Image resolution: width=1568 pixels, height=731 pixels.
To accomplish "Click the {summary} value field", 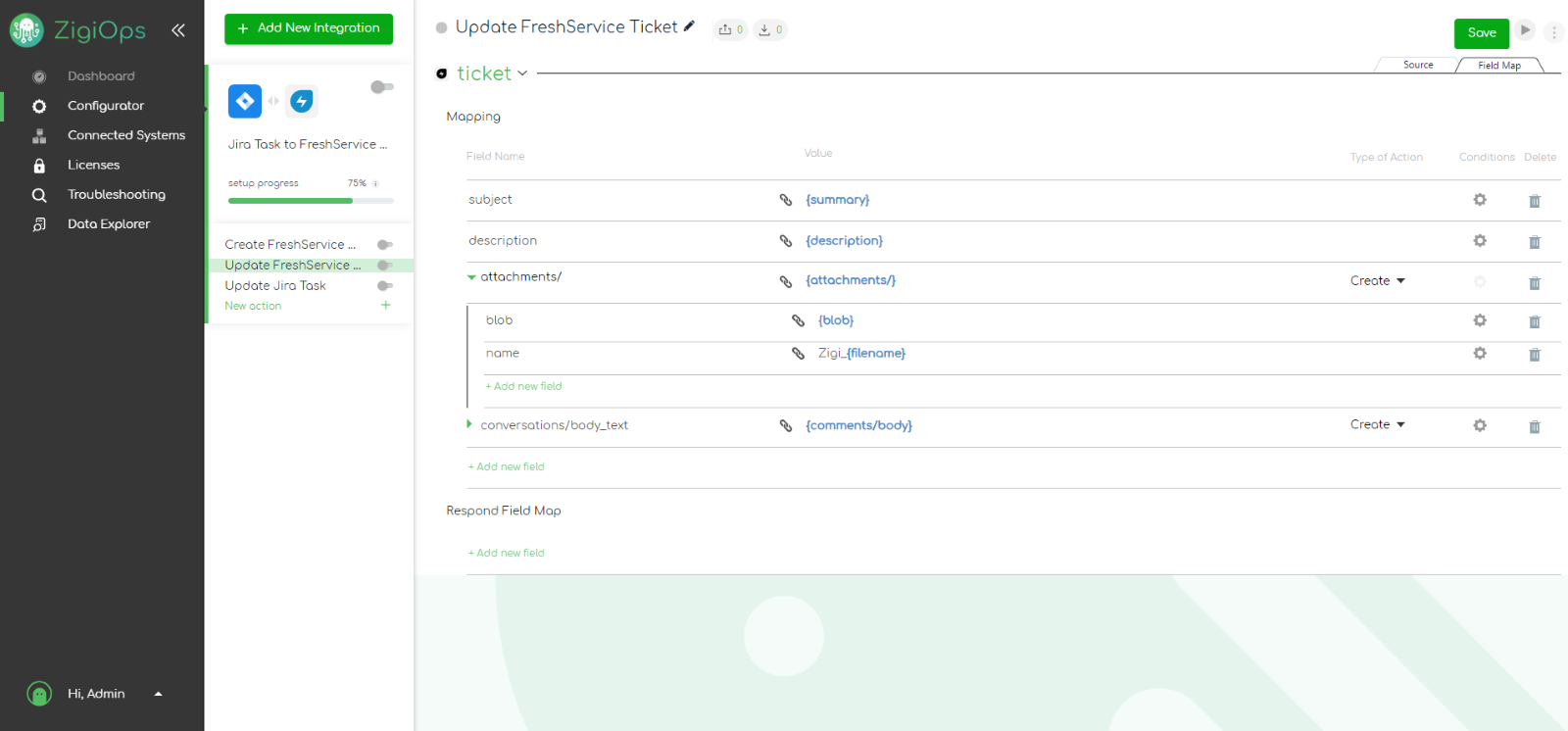I will click(838, 200).
